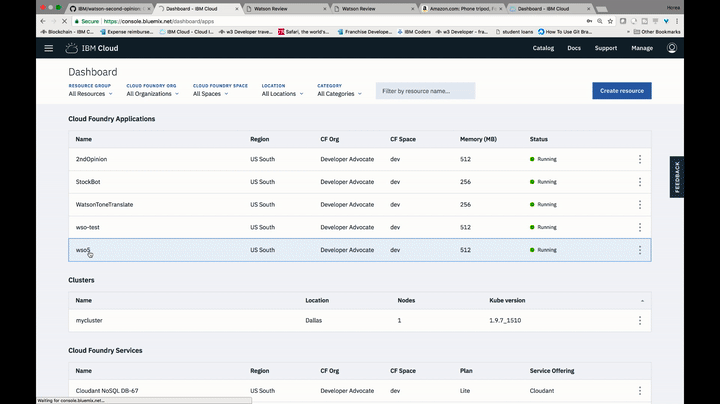Open actions menu for wso5 row

640,250
